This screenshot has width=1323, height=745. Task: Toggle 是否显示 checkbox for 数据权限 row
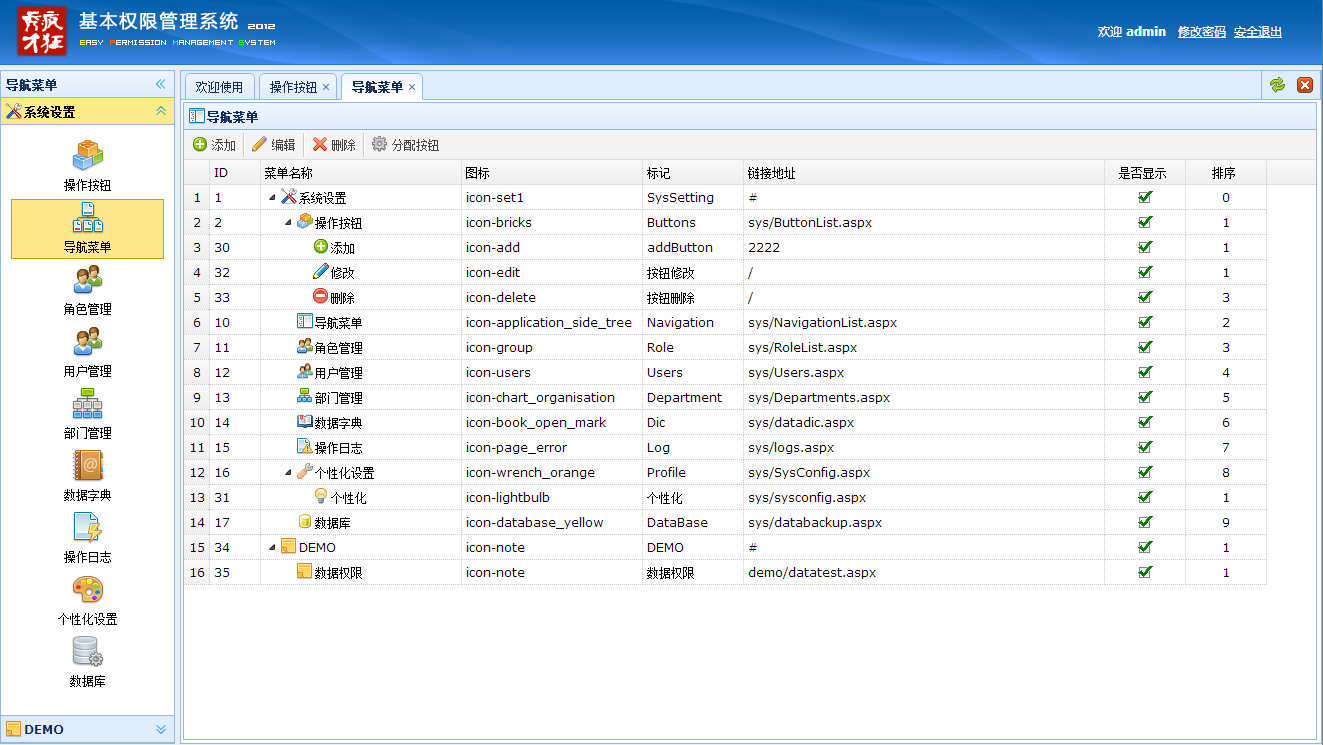[x=1145, y=572]
